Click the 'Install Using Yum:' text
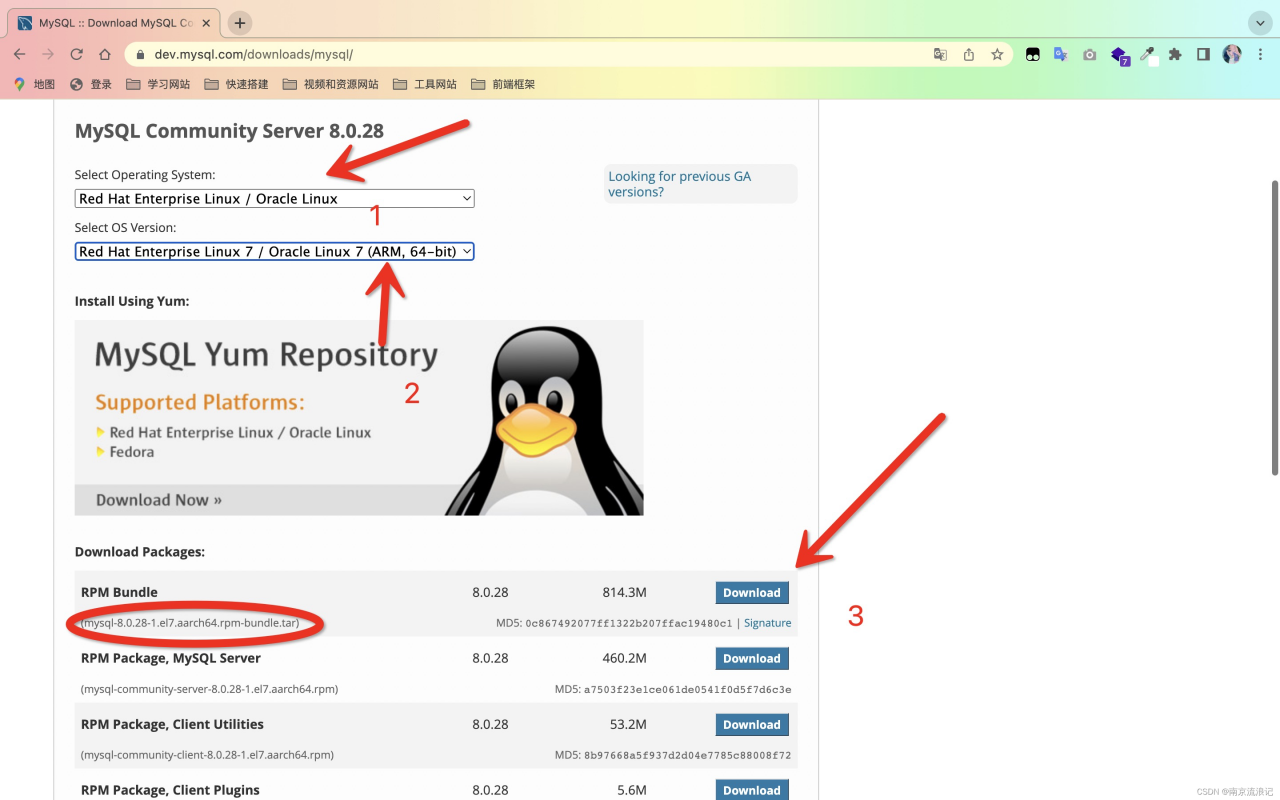This screenshot has width=1280, height=800. pyautogui.click(x=132, y=301)
